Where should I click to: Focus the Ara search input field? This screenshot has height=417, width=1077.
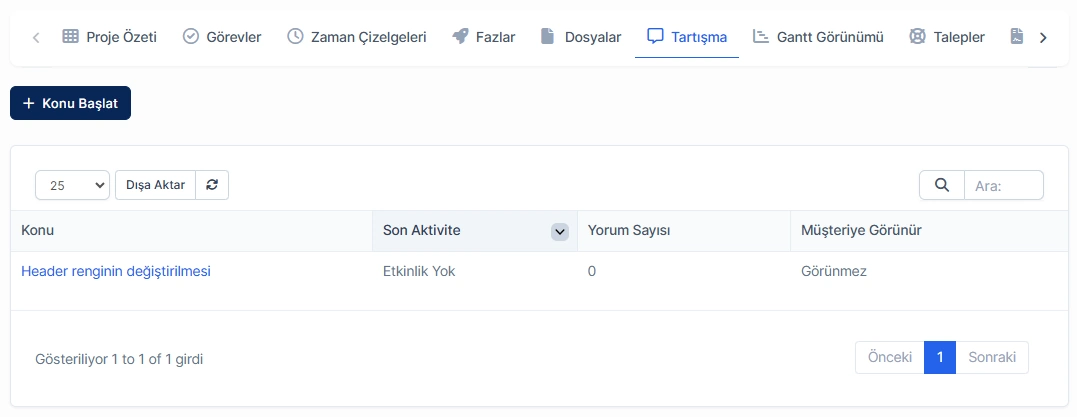point(1004,185)
